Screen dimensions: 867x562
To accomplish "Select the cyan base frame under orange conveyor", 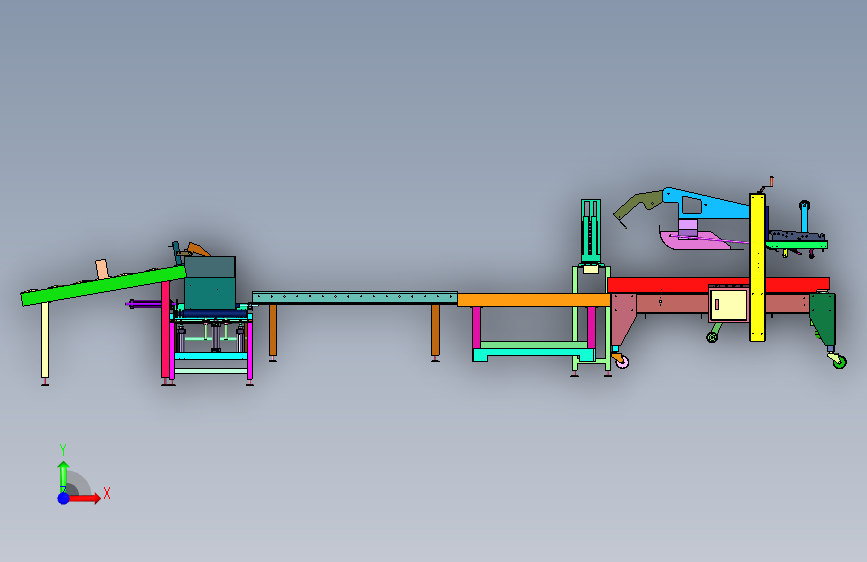I will click(533, 352).
